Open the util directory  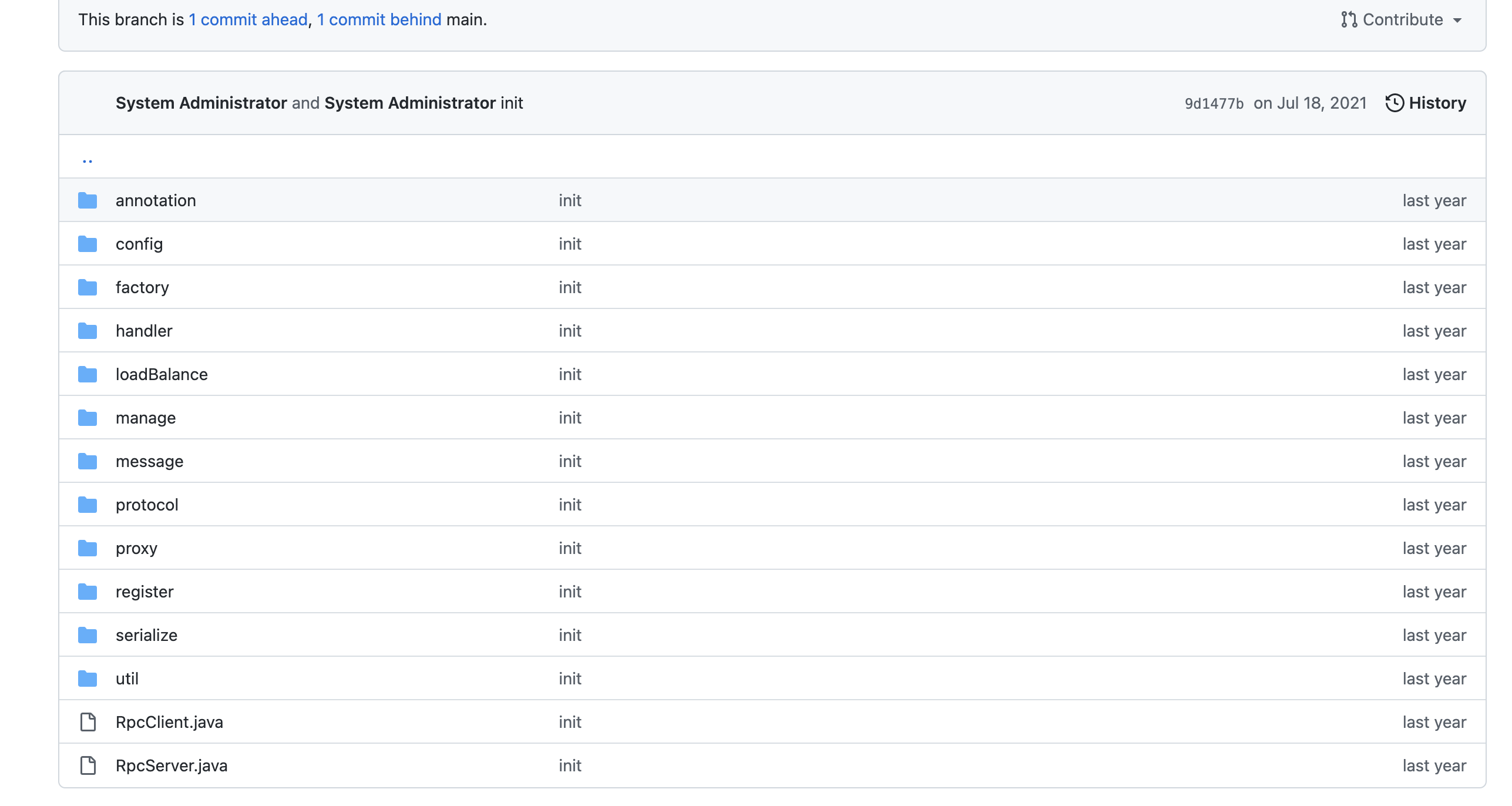coord(127,679)
